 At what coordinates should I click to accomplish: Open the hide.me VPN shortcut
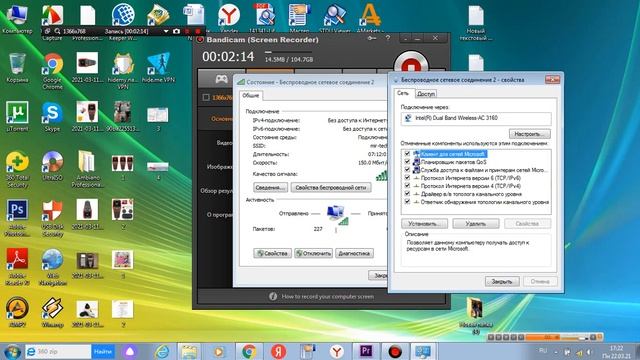[x=158, y=68]
